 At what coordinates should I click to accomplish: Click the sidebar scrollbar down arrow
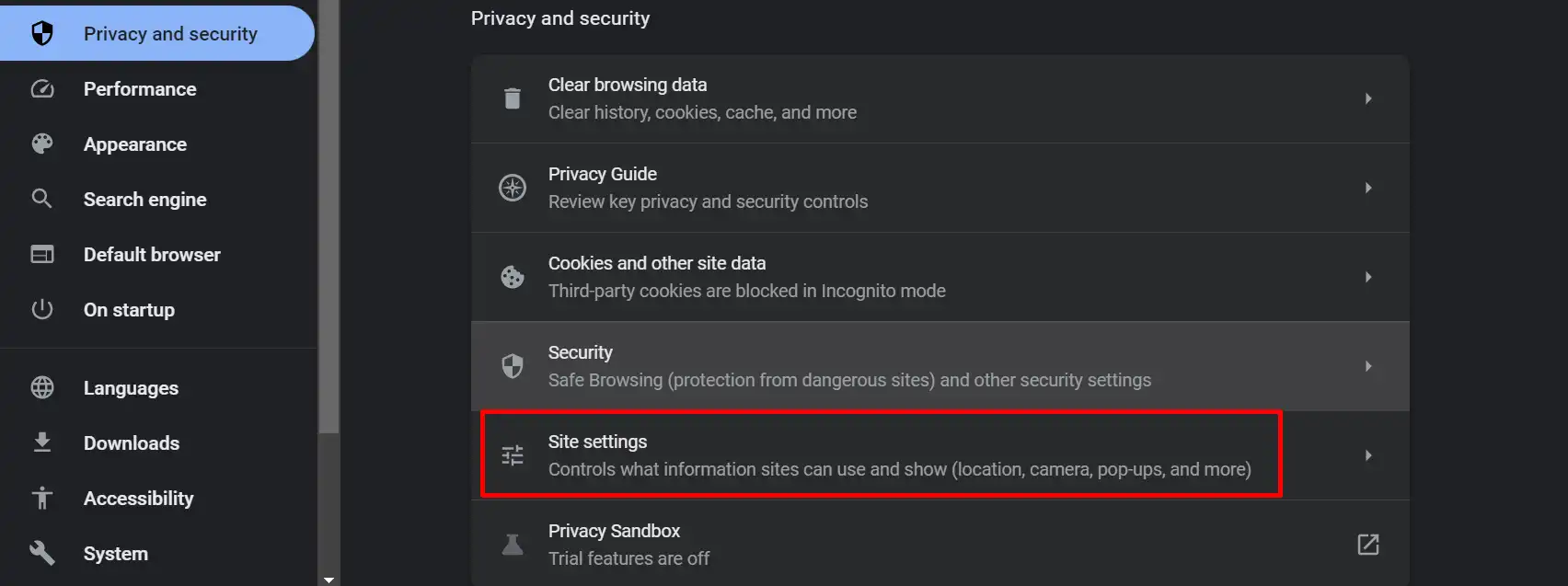[x=329, y=580]
